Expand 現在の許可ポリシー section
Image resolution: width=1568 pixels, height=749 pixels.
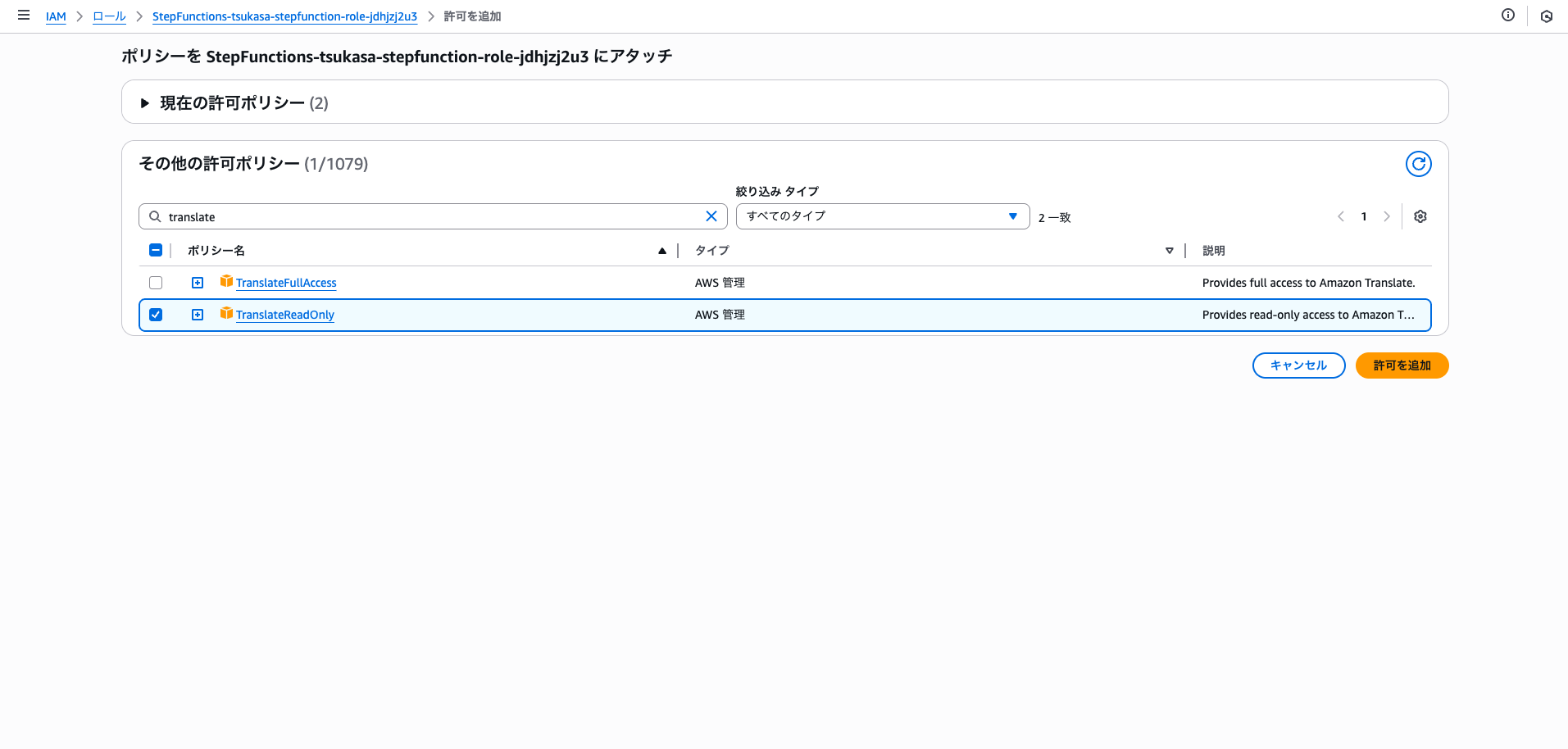click(145, 103)
